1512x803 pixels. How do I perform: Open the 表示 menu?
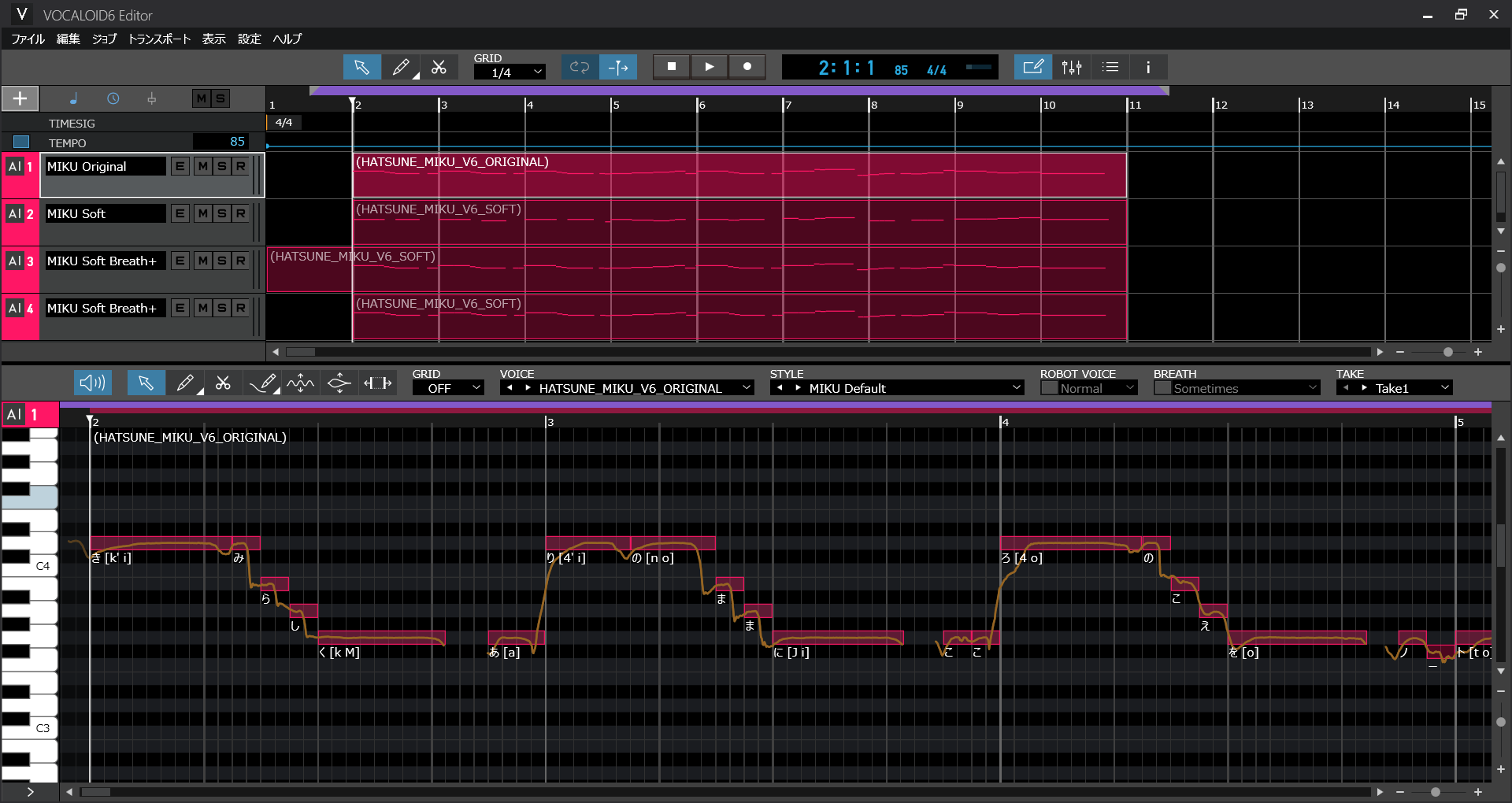pos(213,39)
